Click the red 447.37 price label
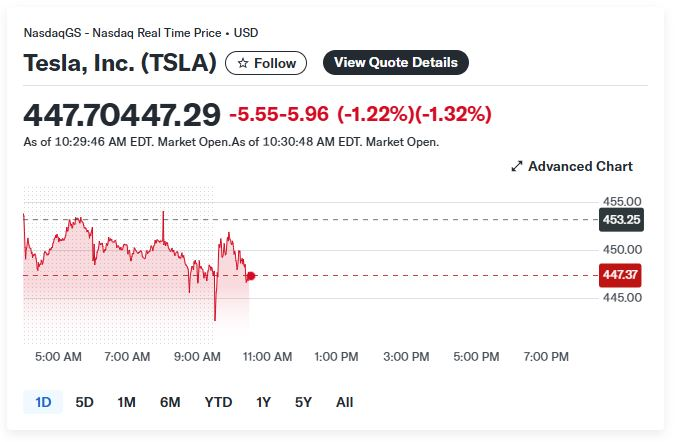Viewport: 680px width, 442px height. click(x=621, y=275)
